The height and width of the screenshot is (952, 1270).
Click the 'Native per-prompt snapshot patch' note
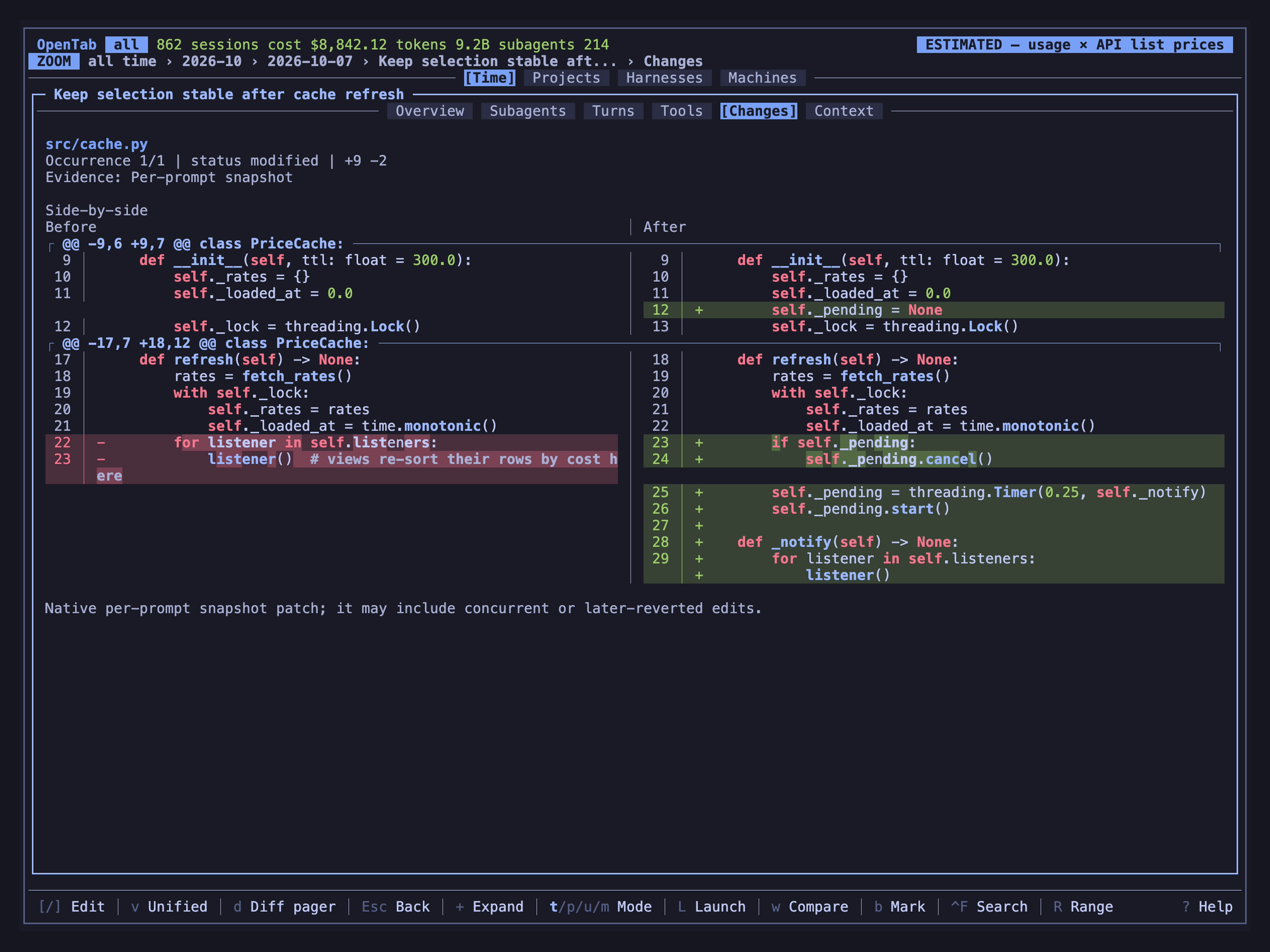pos(403,608)
